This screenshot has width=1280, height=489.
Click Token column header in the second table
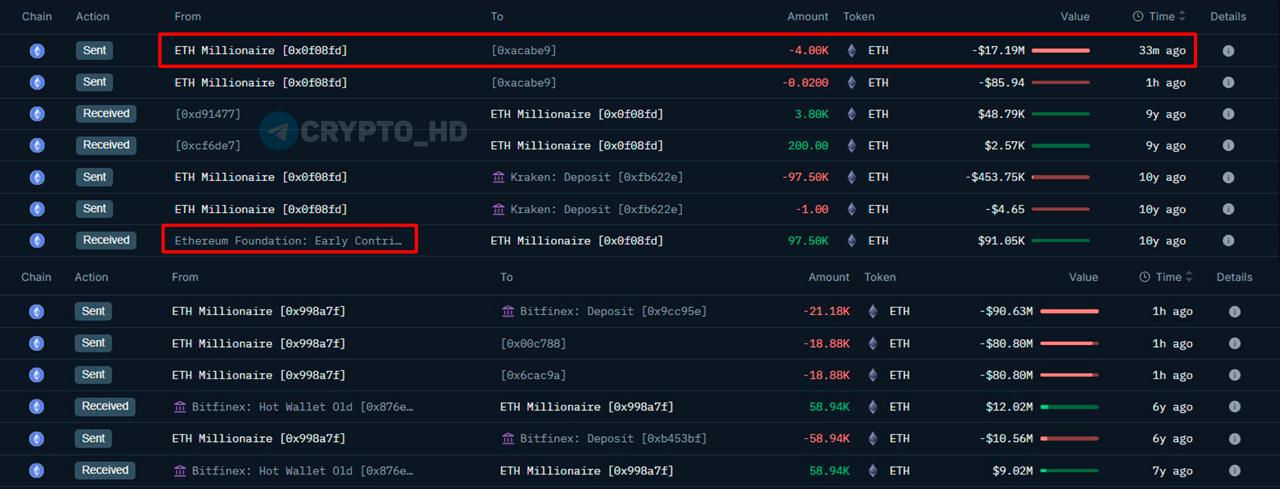pyautogui.click(x=880, y=277)
